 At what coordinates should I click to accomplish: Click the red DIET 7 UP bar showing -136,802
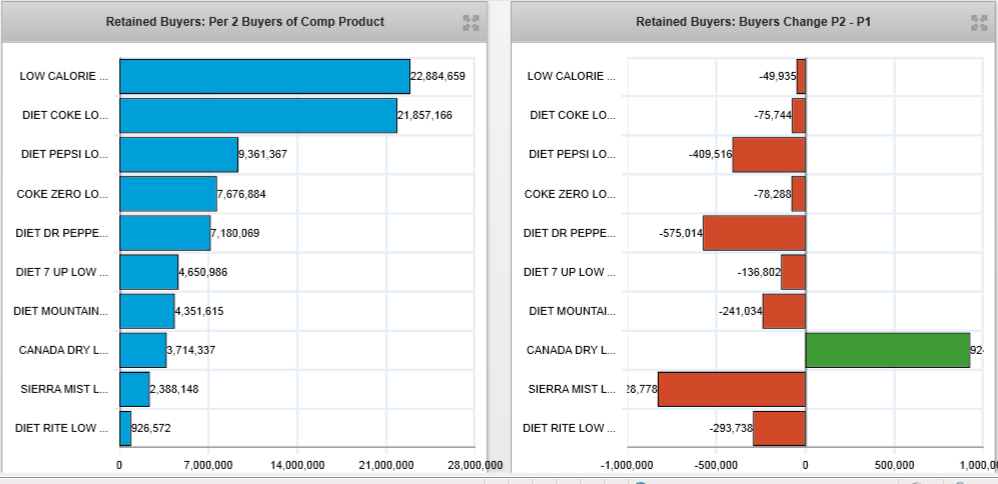[x=793, y=272]
